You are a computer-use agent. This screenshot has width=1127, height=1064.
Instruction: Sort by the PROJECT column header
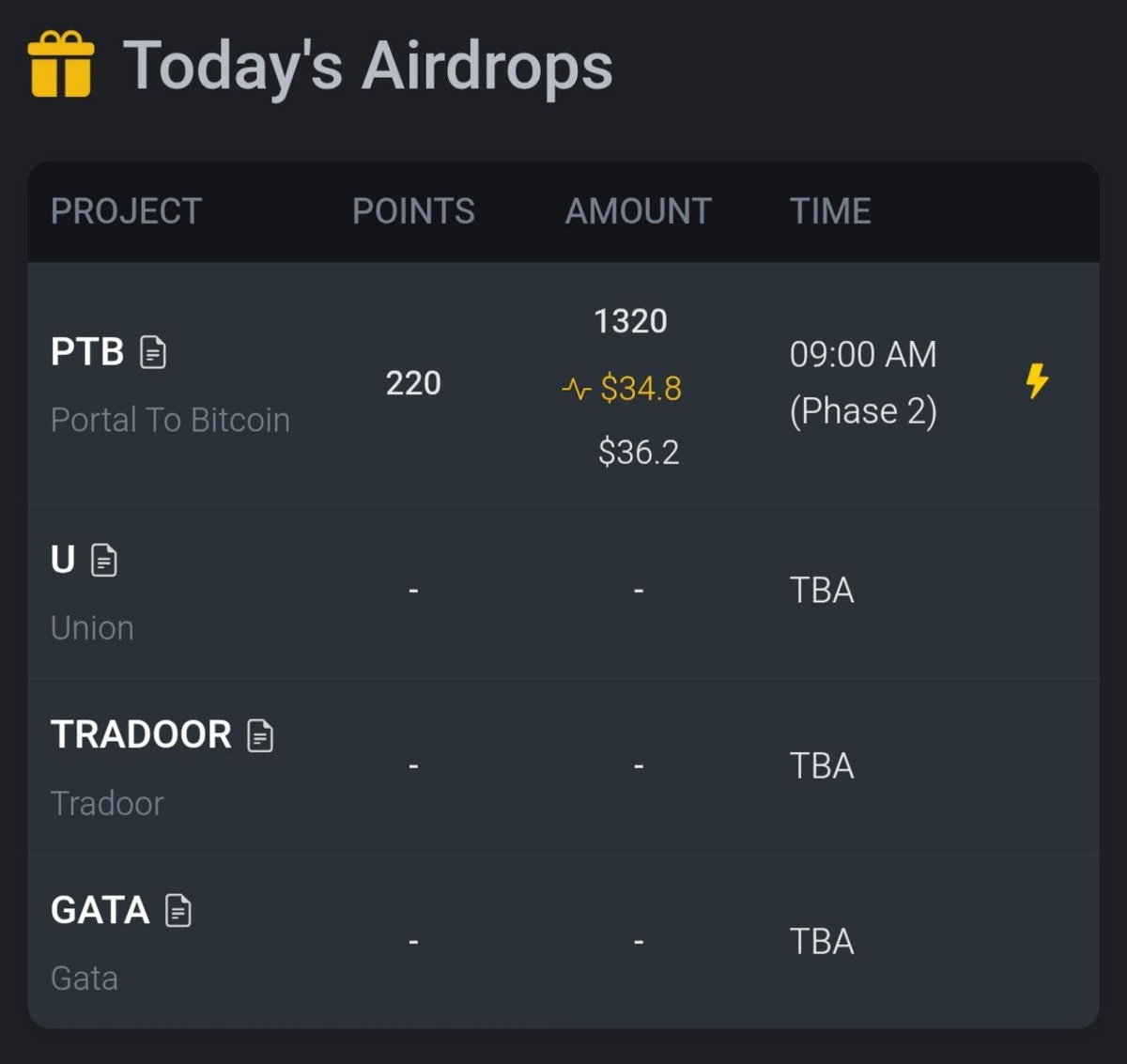click(x=126, y=211)
